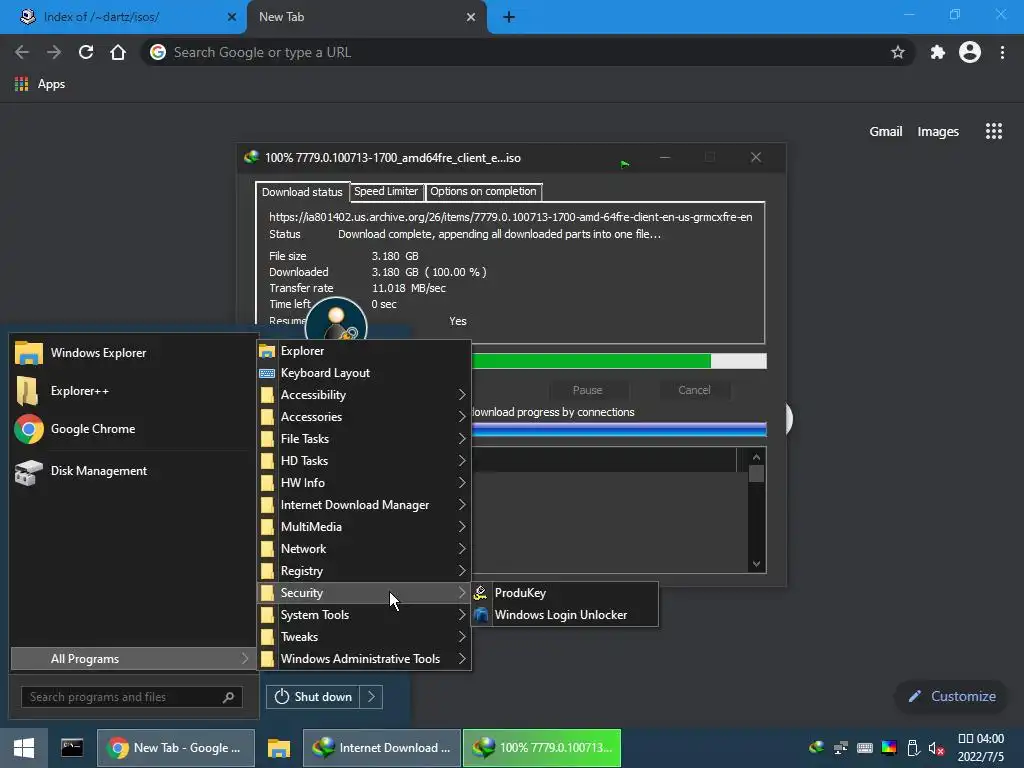Switch to the Index of /~dartz/isos/ tab
Viewport: 1024px width, 768px height.
(x=122, y=17)
